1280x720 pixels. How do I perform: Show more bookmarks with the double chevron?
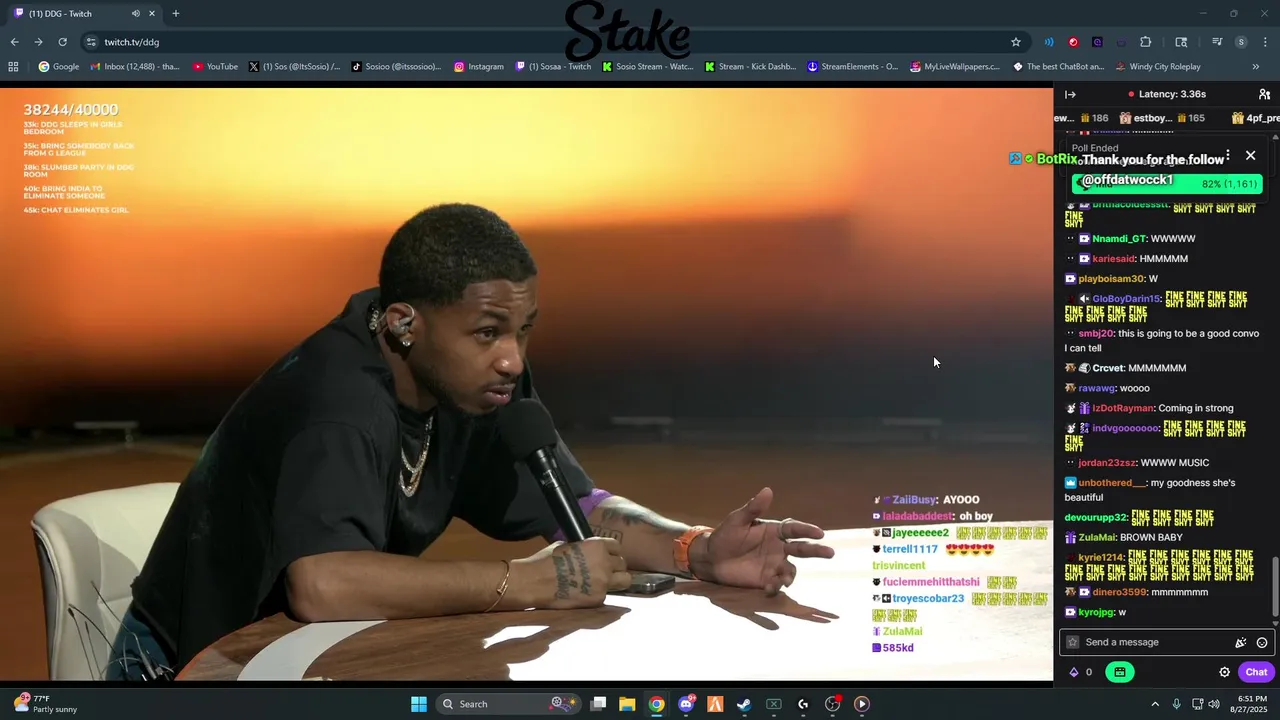1256,67
